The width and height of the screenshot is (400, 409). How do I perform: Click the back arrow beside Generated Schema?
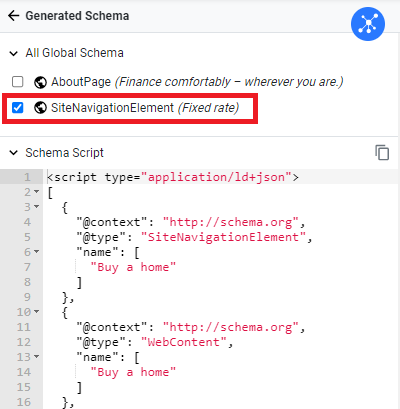(14, 16)
